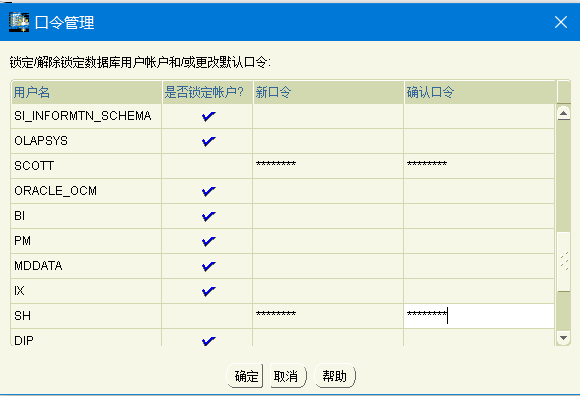Screen dimensions: 580x396
Task: Click confirm password cell for ORACLE_OCM
Action: [479, 191]
